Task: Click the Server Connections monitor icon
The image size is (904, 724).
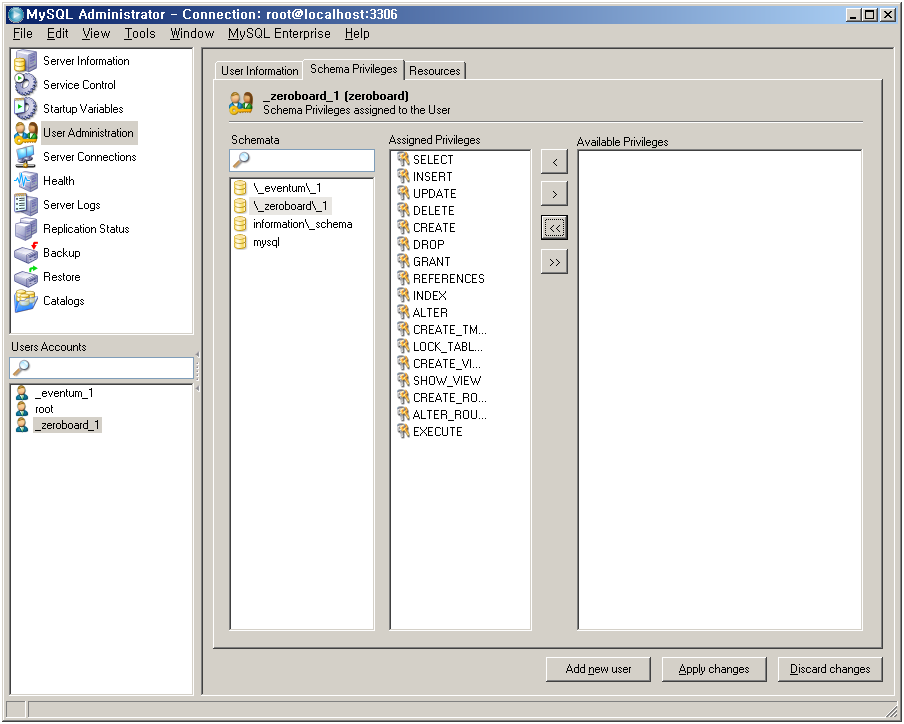Action: pos(25,157)
